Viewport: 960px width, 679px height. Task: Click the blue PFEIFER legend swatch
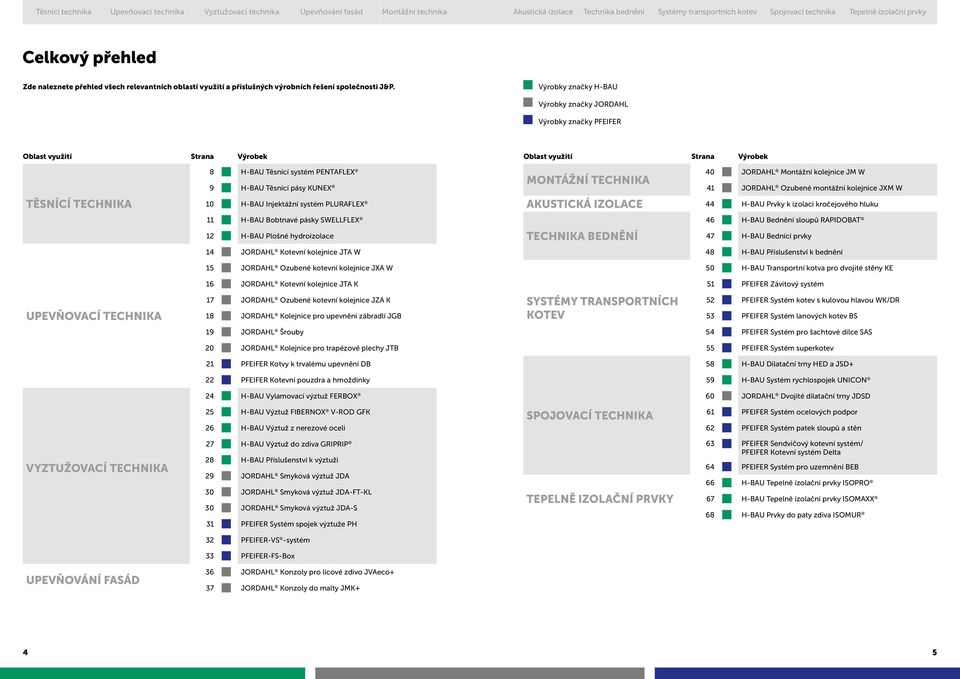528,120
